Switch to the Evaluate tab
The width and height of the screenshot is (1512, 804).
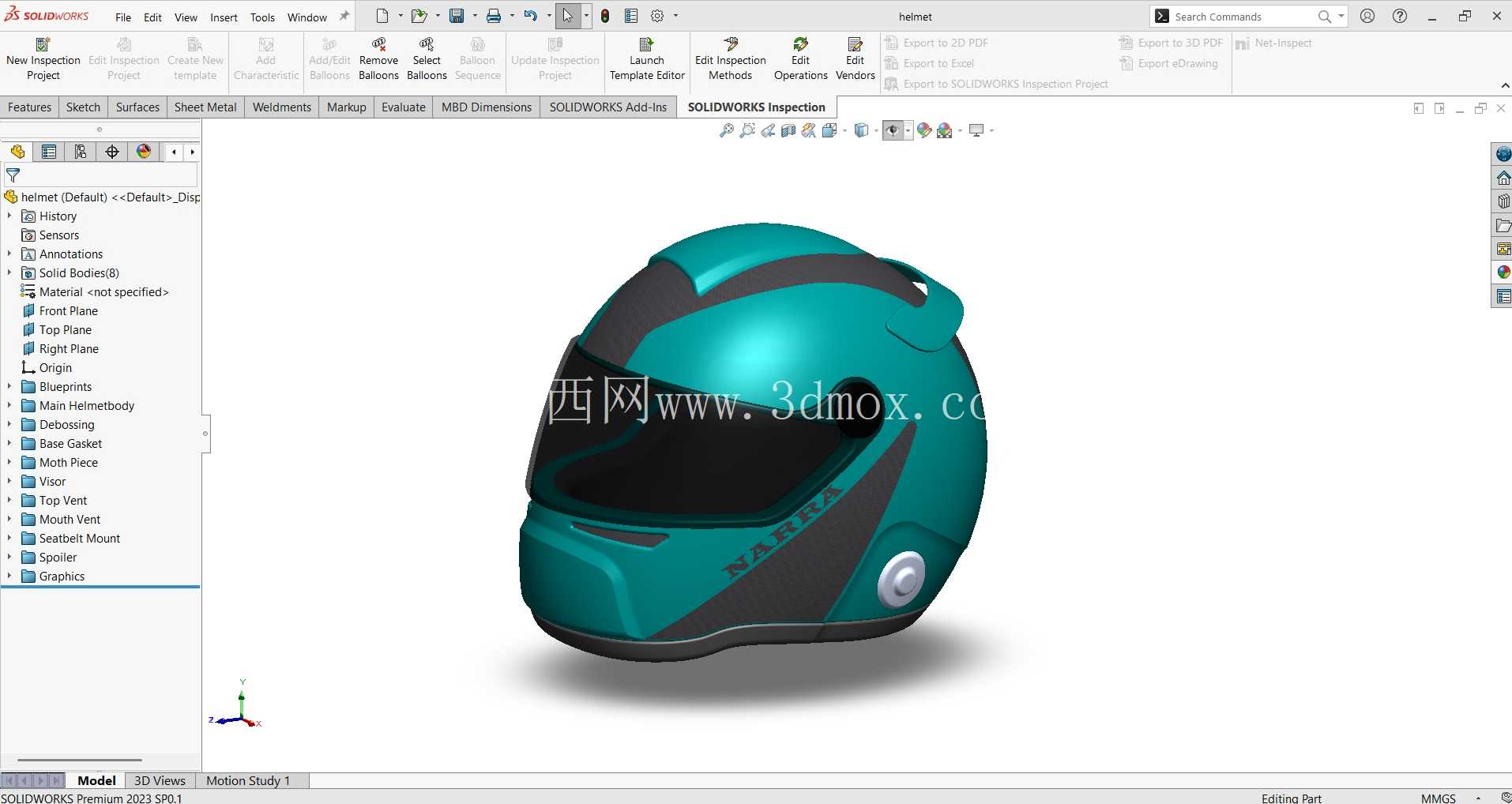(x=404, y=107)
